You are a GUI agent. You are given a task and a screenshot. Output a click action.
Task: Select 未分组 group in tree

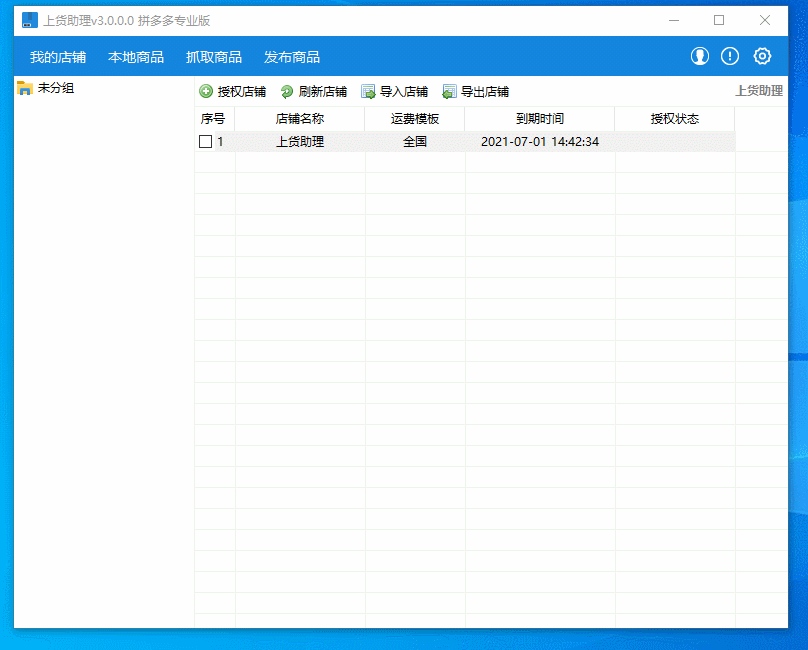point(56,88)
